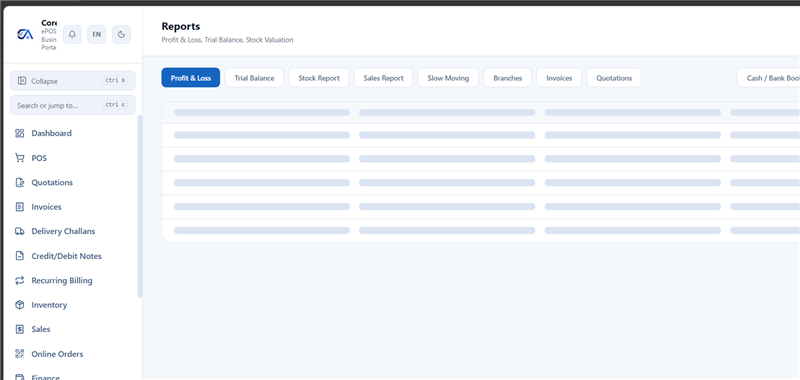
Task: Click the Quotations sidebar icon
Action: tap(20, 183)
